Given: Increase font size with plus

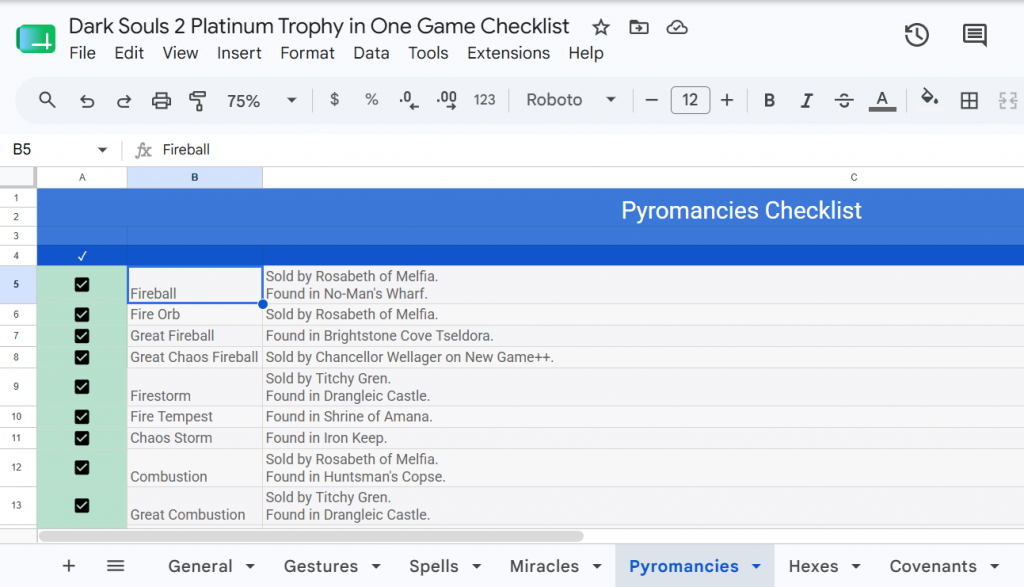Looking at the screenshot, I should (727, 100).
